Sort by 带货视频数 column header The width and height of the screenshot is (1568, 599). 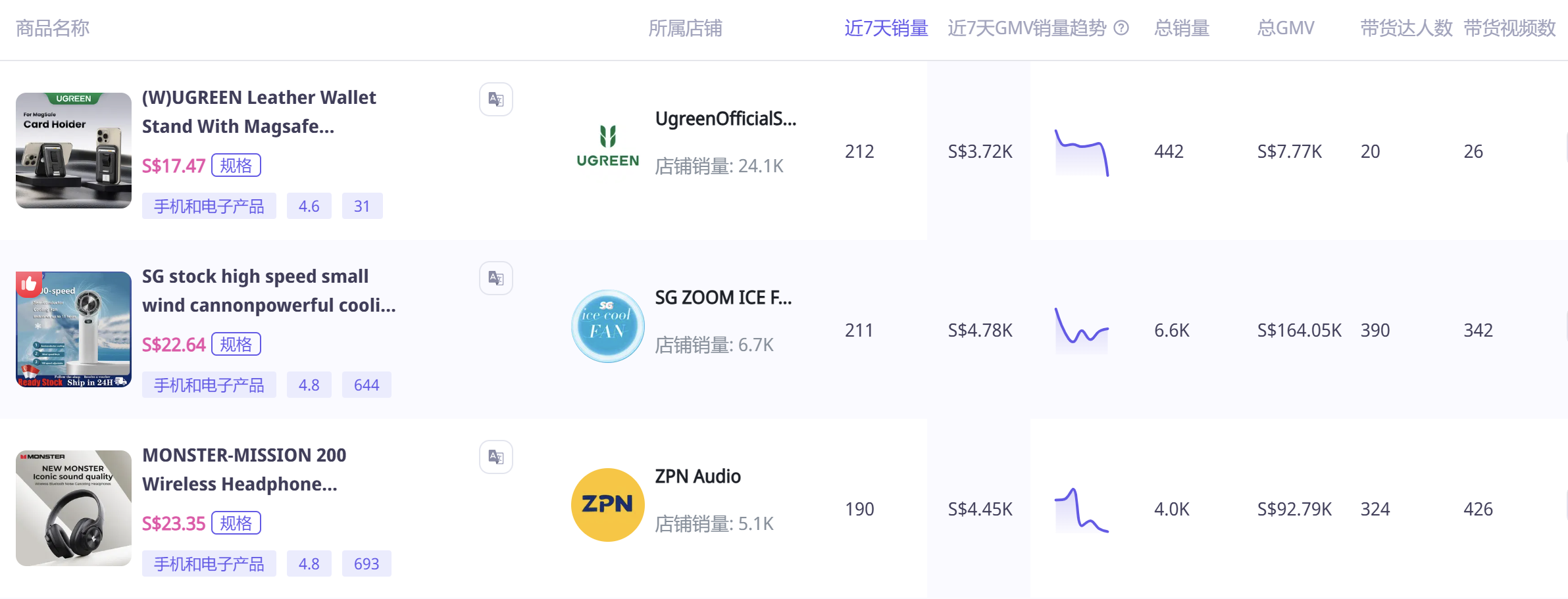pyautogui.click(x=1509, y=28)
